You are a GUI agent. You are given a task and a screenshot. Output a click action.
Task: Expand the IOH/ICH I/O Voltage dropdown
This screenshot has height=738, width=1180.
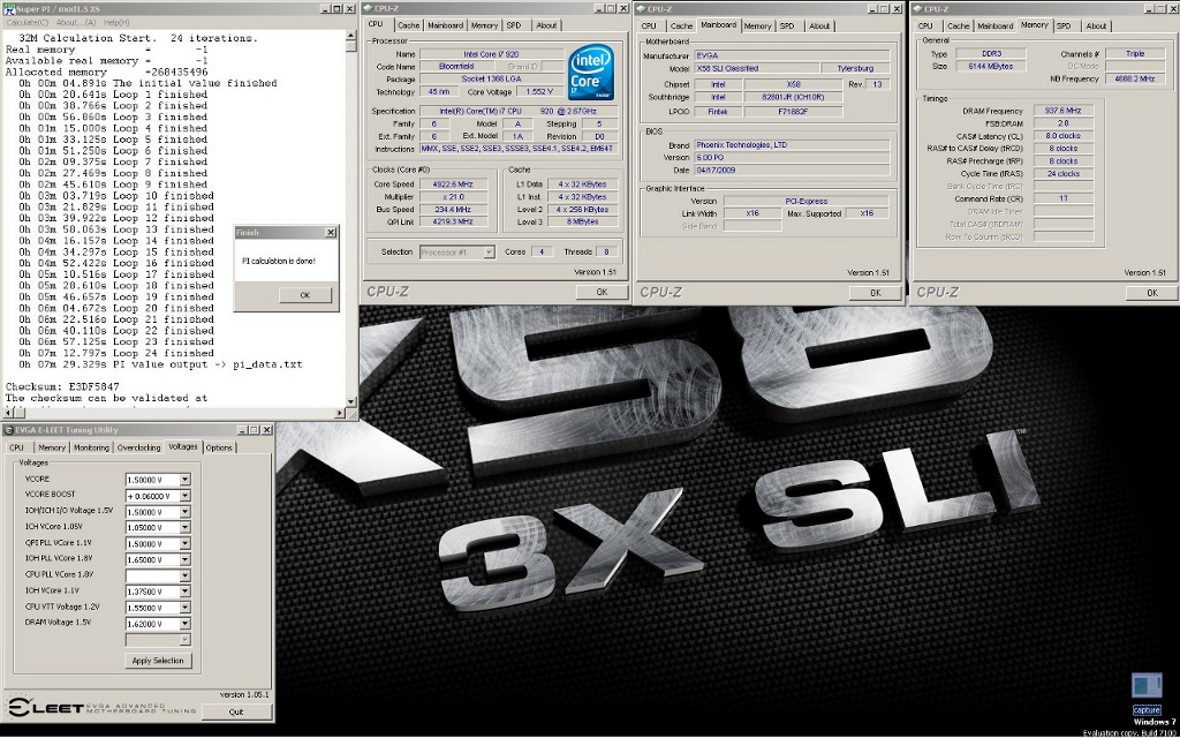point(185,512)
